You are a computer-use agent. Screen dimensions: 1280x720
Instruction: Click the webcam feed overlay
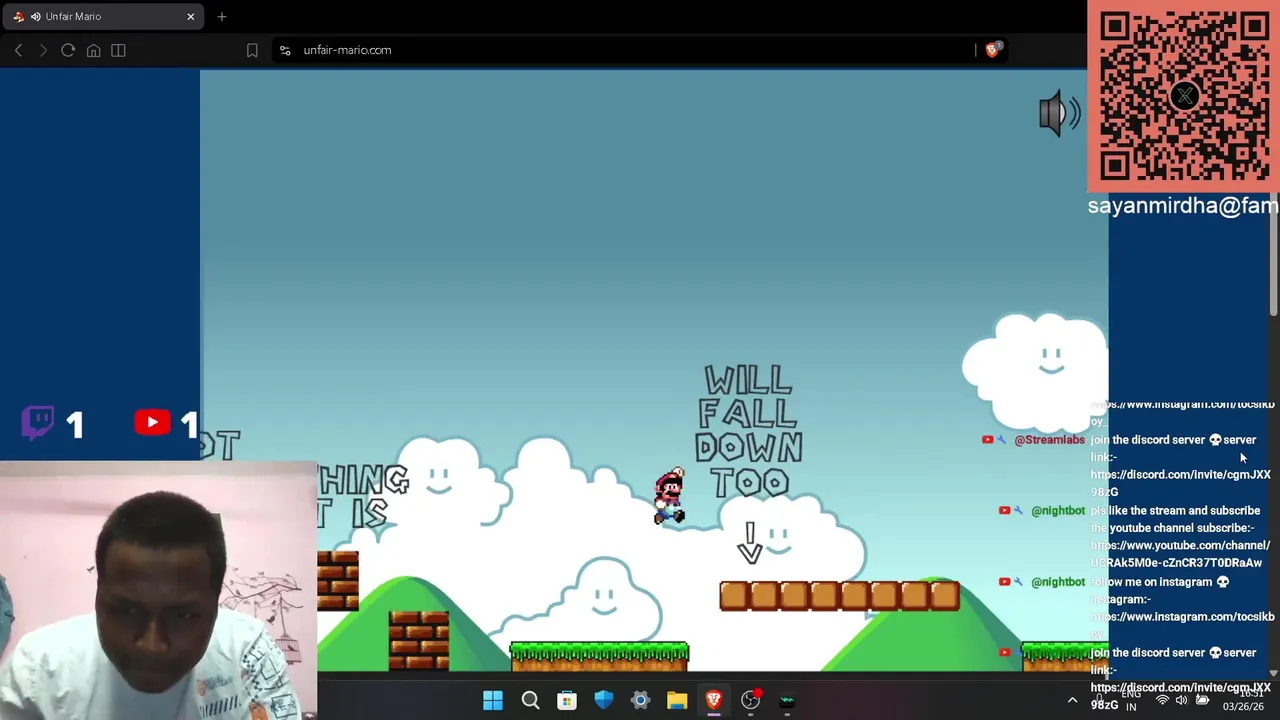click(x=158, y=590)
